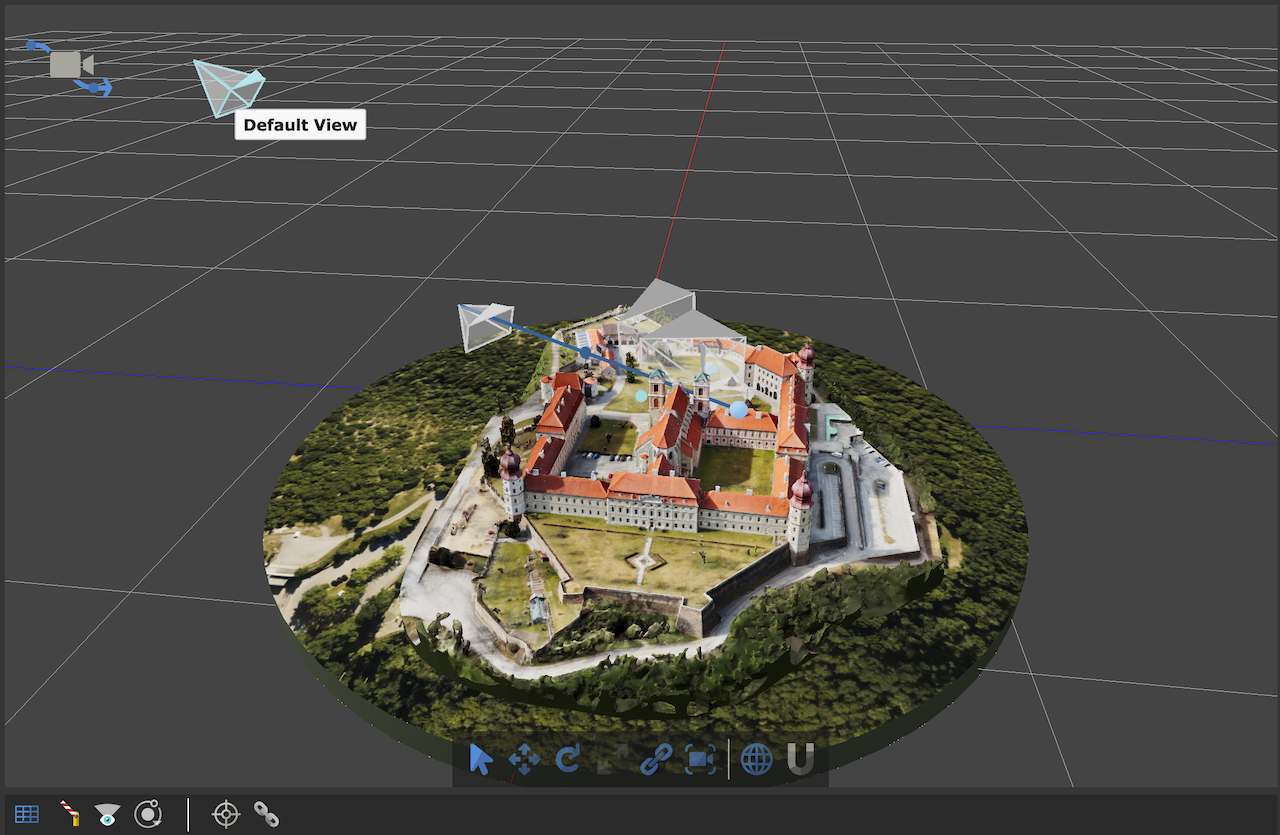Viewport: 1280px width, 835px height.
Task: Click the large blue path control point
Action: 738,409
